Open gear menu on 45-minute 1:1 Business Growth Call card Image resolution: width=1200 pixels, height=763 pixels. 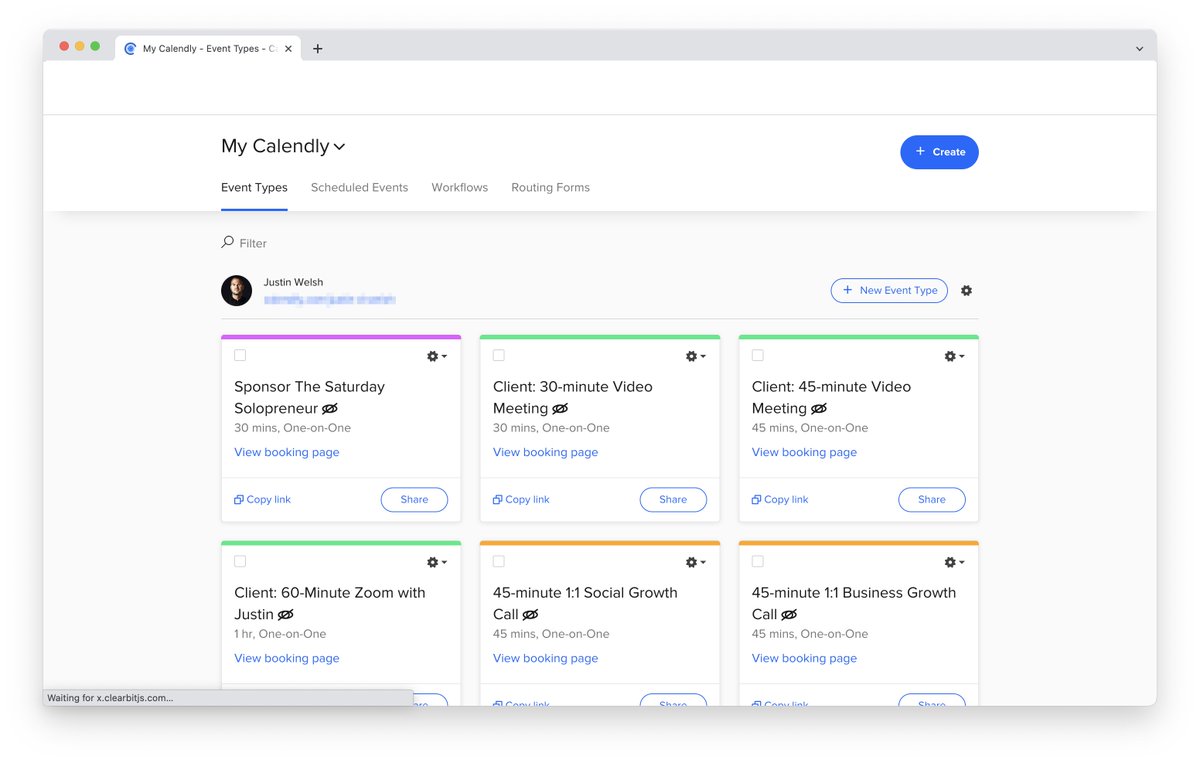tap(955, 562)
